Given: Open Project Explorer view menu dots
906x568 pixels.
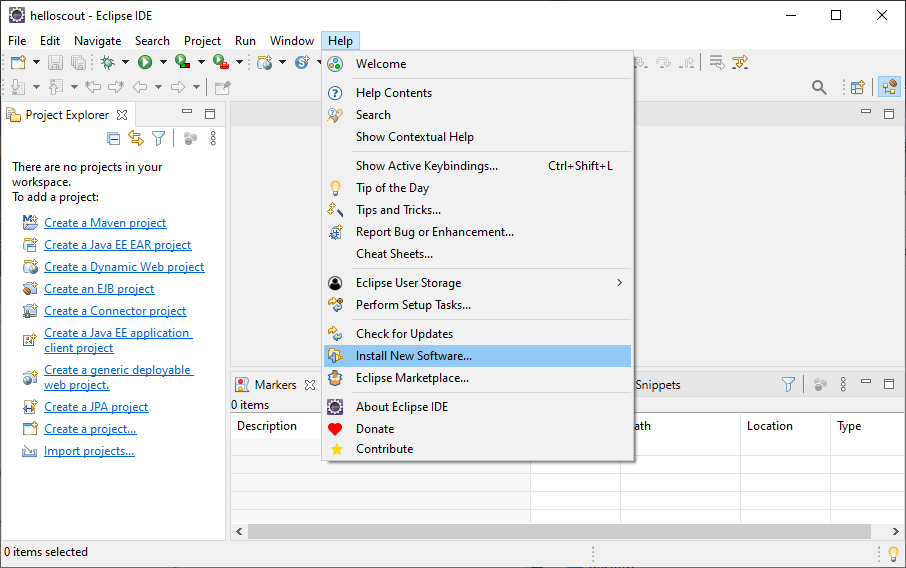Looking at the screenshot, I should [x=213, y=138].
